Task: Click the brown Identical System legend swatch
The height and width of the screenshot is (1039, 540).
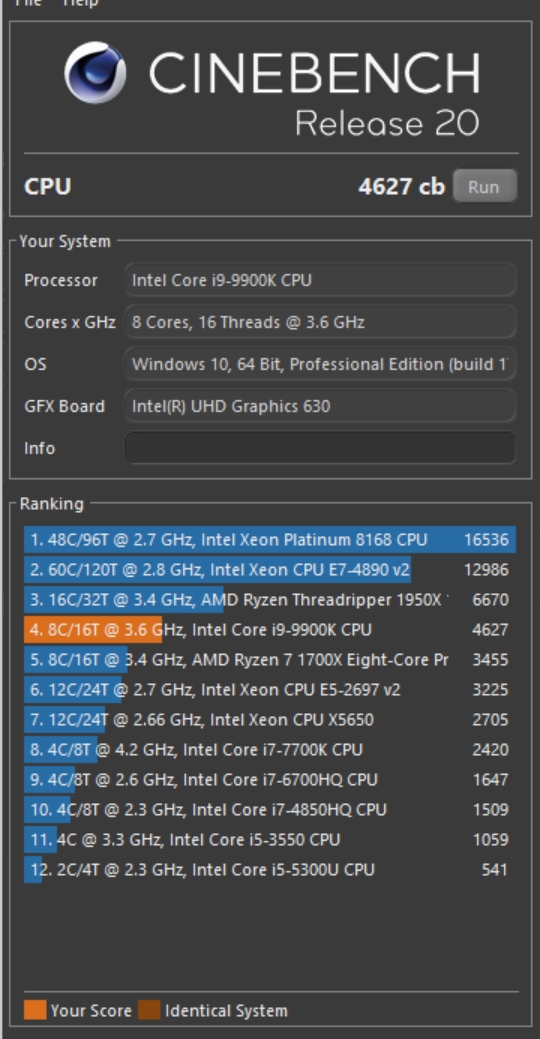Action: point(149,1010)
